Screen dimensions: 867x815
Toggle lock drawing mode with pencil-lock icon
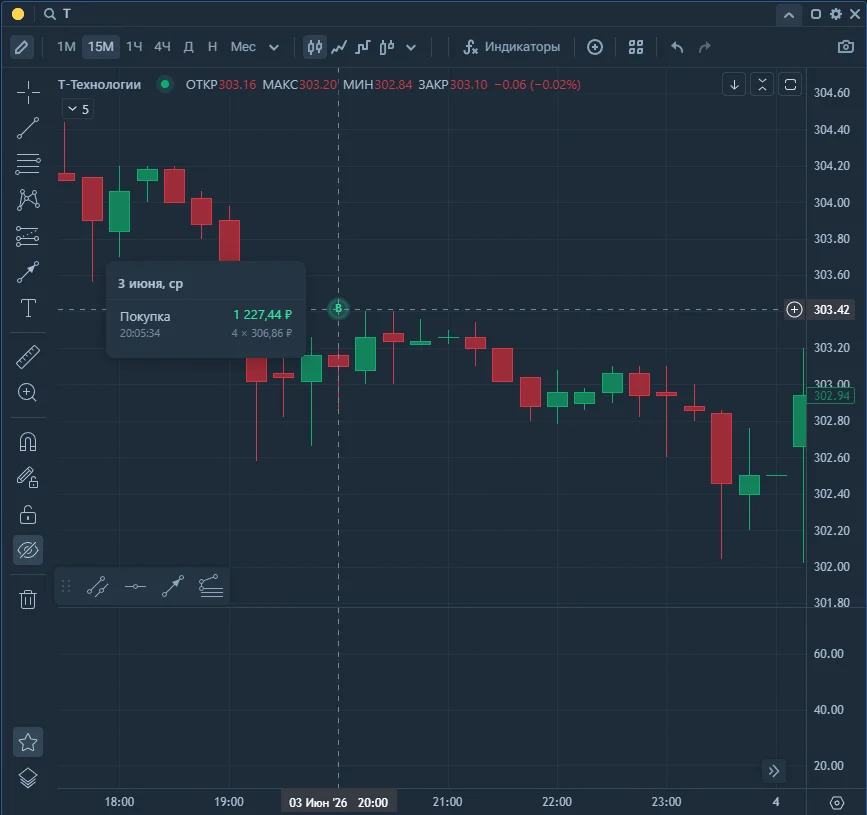click(28, 478)
